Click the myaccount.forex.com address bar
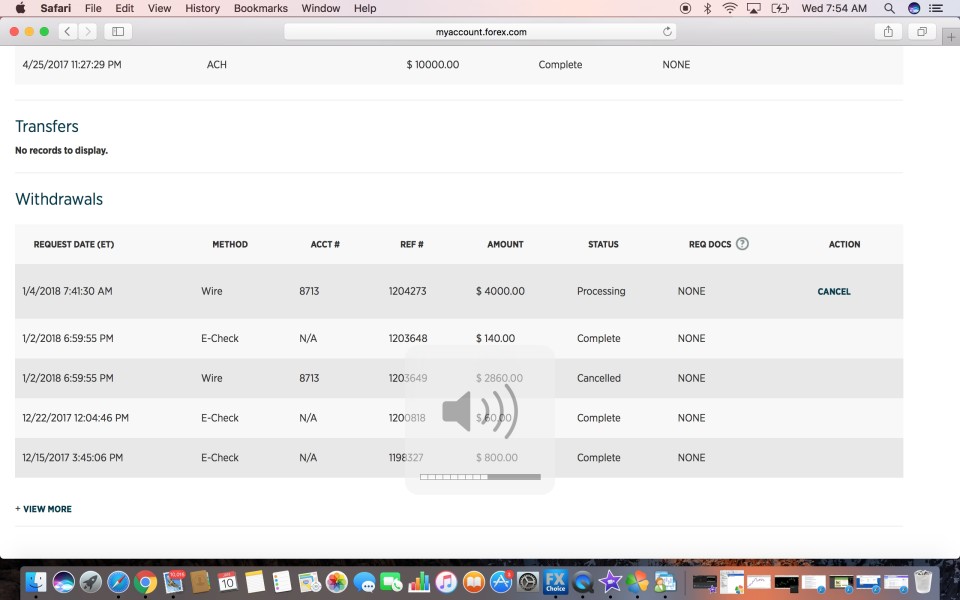The image size is (960, 600). (x=480, y=31)
